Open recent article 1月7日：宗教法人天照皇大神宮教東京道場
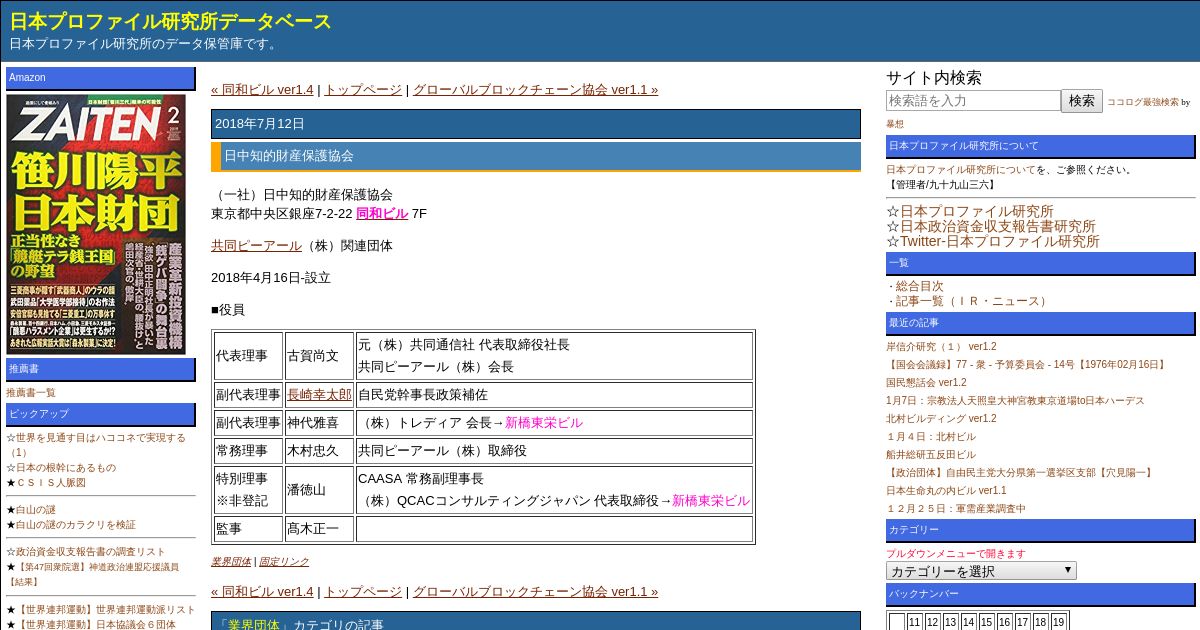 pos(1015,401)
